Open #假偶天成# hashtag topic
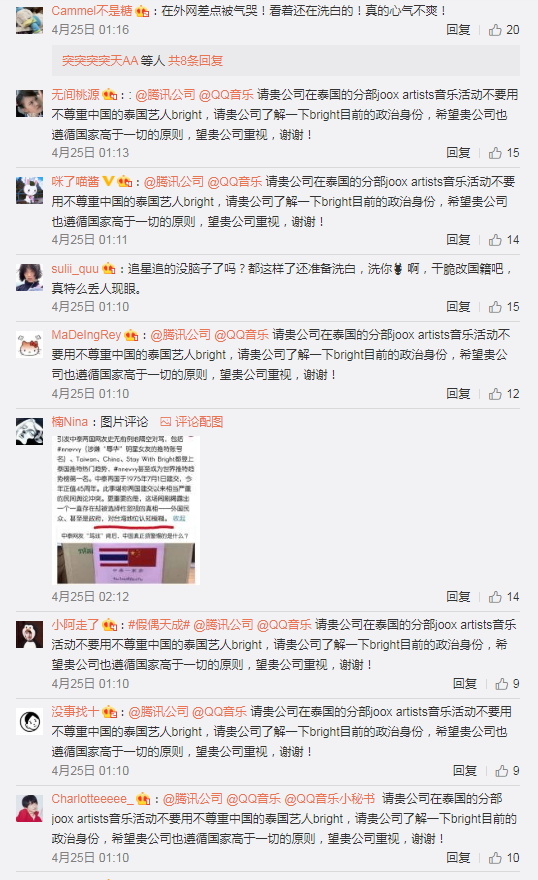 (159, 625)
